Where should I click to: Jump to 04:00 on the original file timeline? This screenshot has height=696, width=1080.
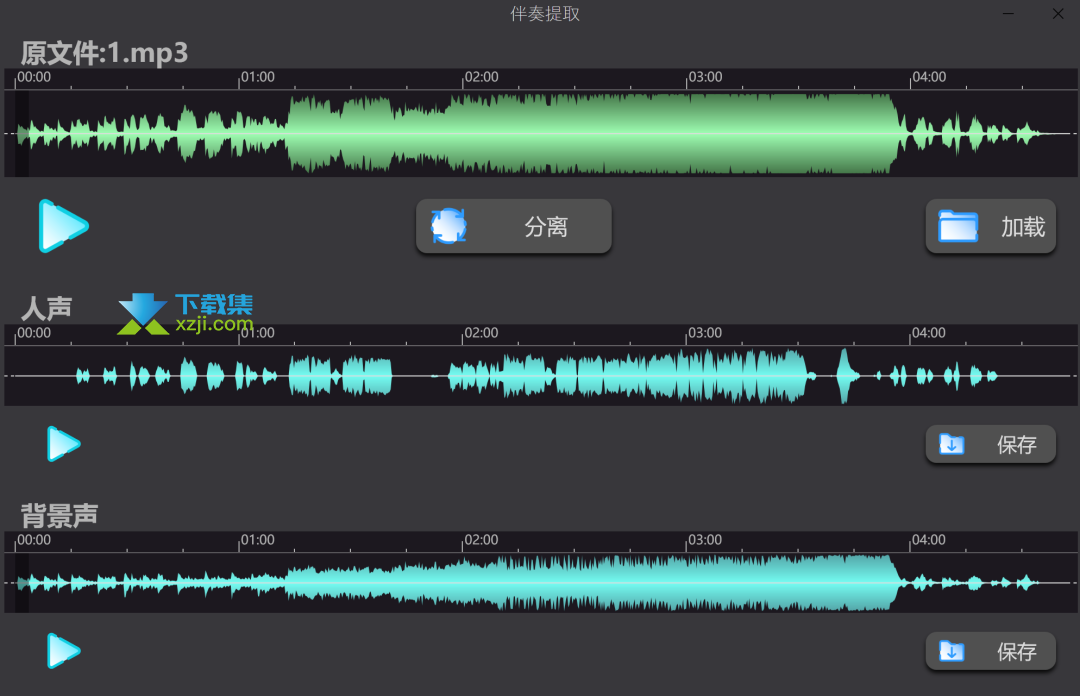coord(928,77)
